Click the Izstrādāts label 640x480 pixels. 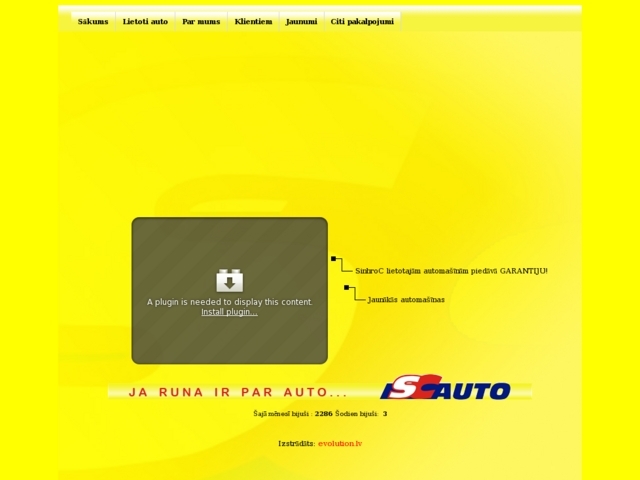(297, 444)
